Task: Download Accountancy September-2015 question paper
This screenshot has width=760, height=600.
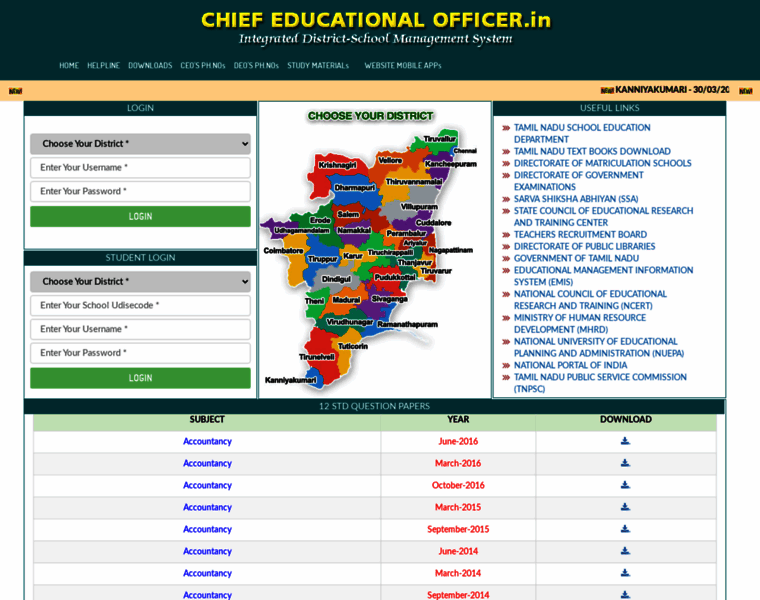Action: (625, 529)
